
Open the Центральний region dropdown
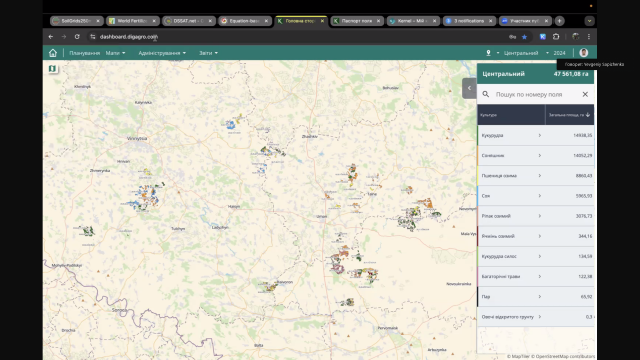pos(526,53)
